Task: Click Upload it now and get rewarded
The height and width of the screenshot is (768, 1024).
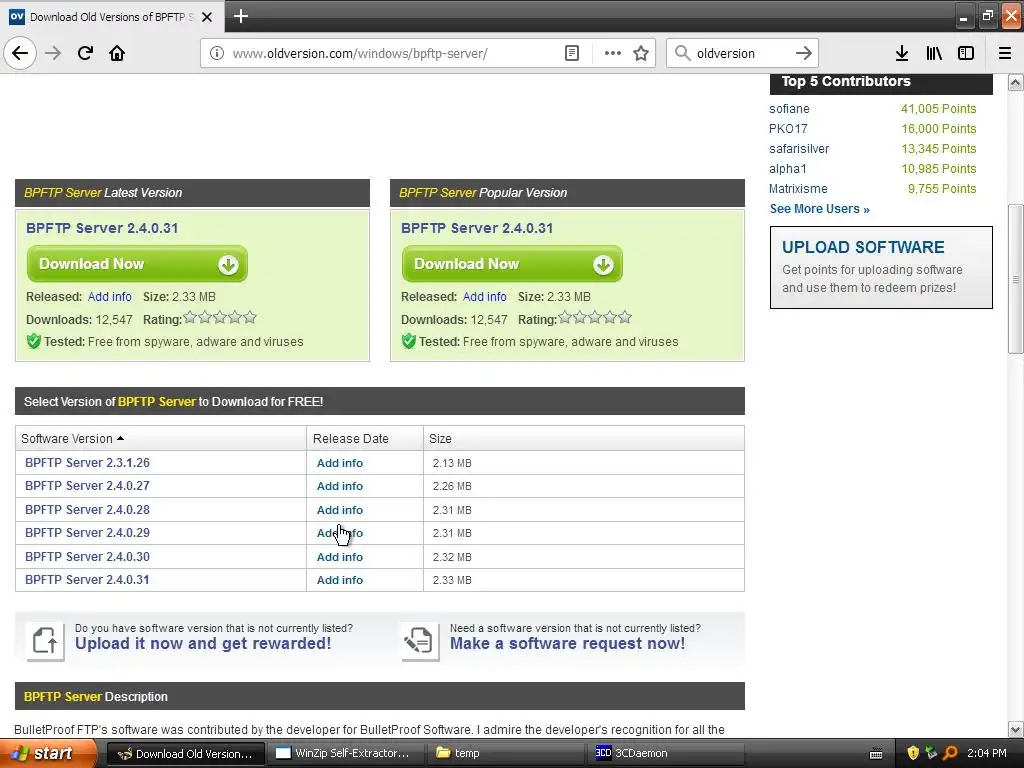Action: (x=203, y=643)
